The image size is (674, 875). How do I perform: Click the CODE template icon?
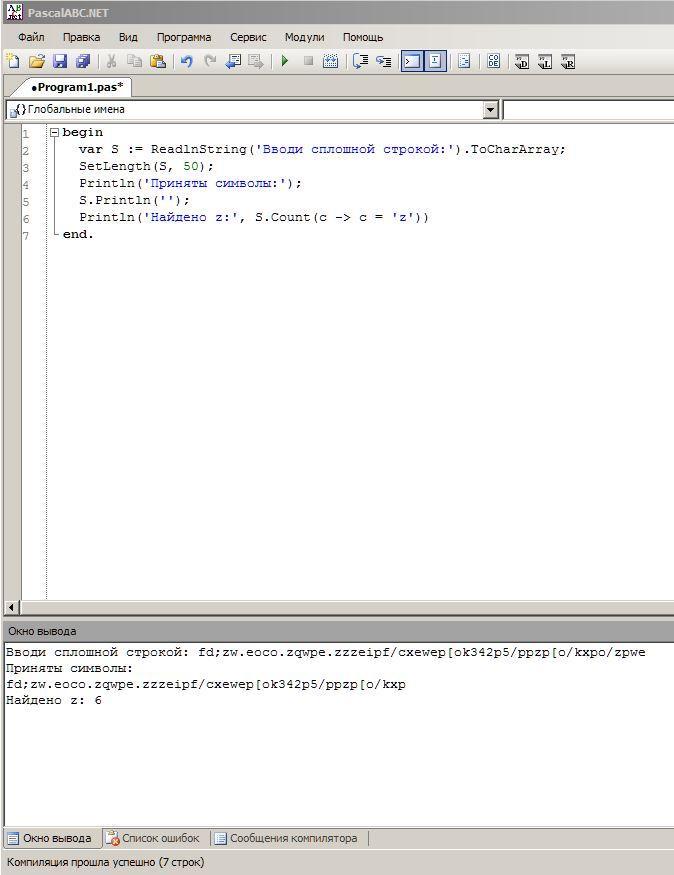[494, 61]
